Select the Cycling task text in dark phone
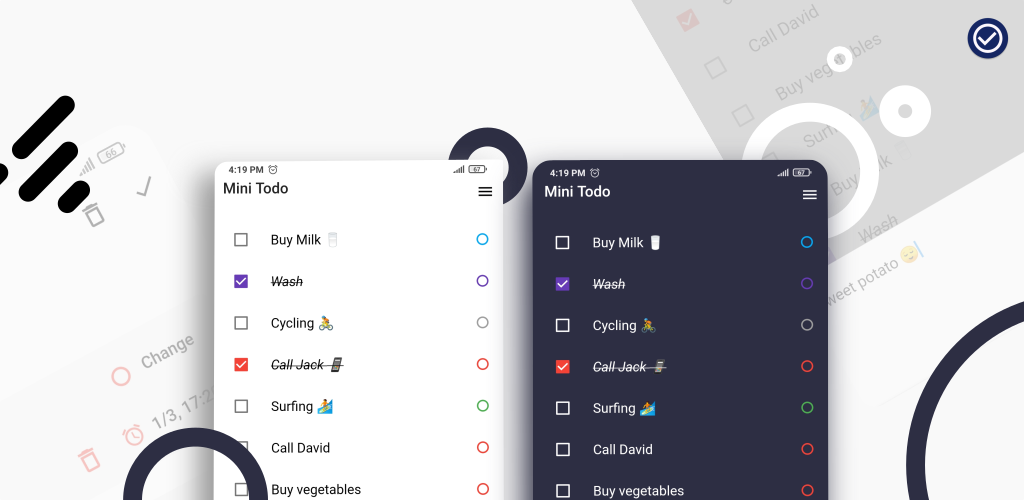 (624, 325)
